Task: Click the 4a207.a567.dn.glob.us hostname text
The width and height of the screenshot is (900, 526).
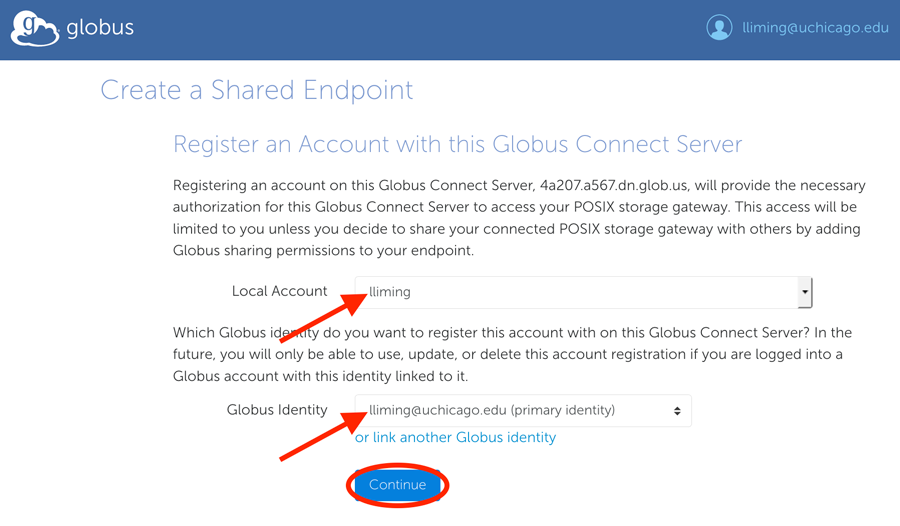Action: (x=613, y=185)
